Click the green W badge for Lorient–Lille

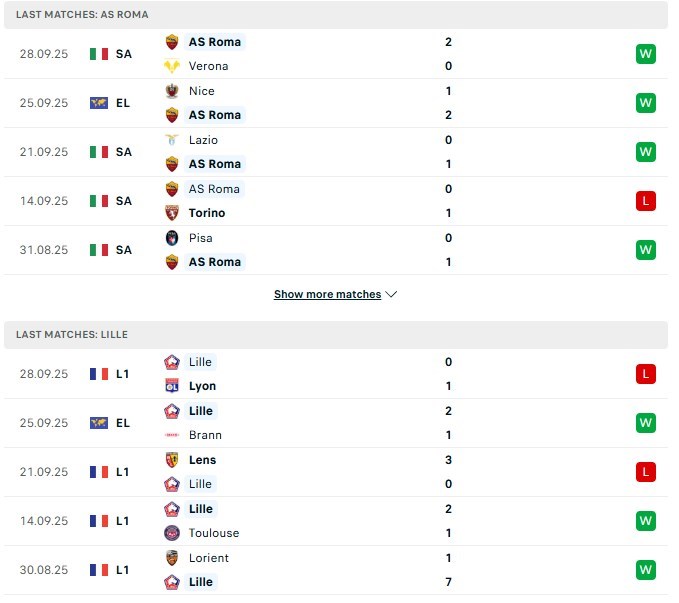tap(645, 570)
